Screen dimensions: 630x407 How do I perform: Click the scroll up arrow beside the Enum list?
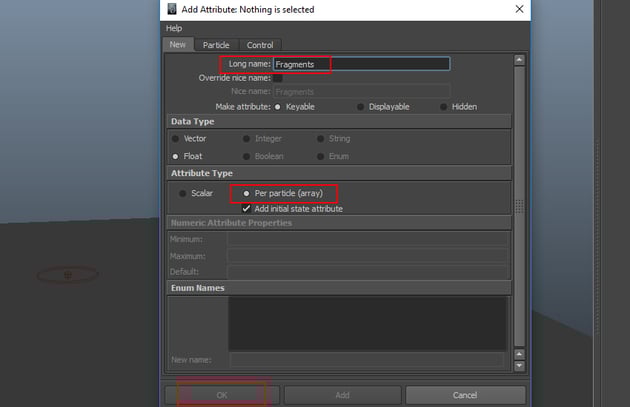pos(519,354)
